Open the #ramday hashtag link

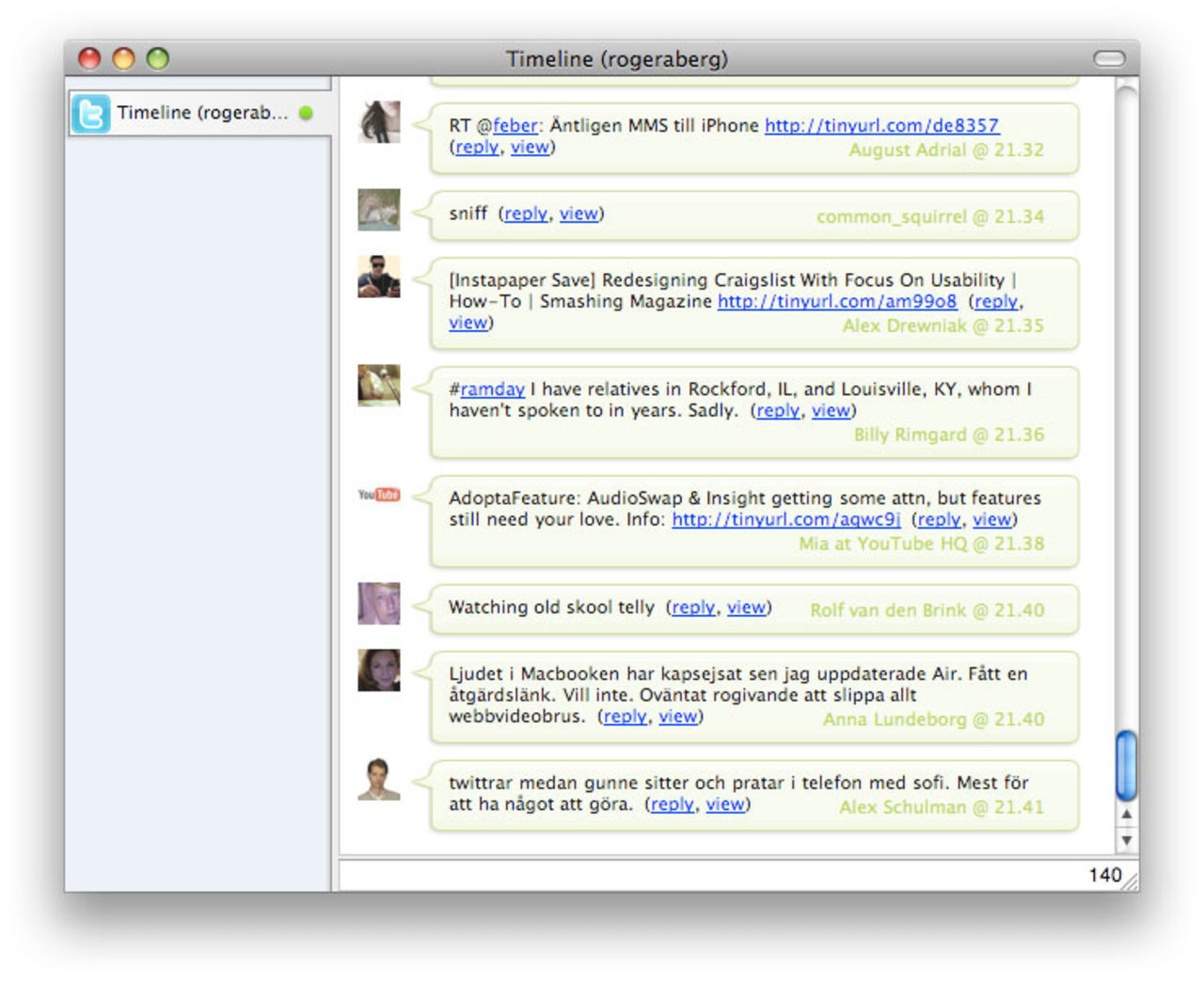coord(492,389)
